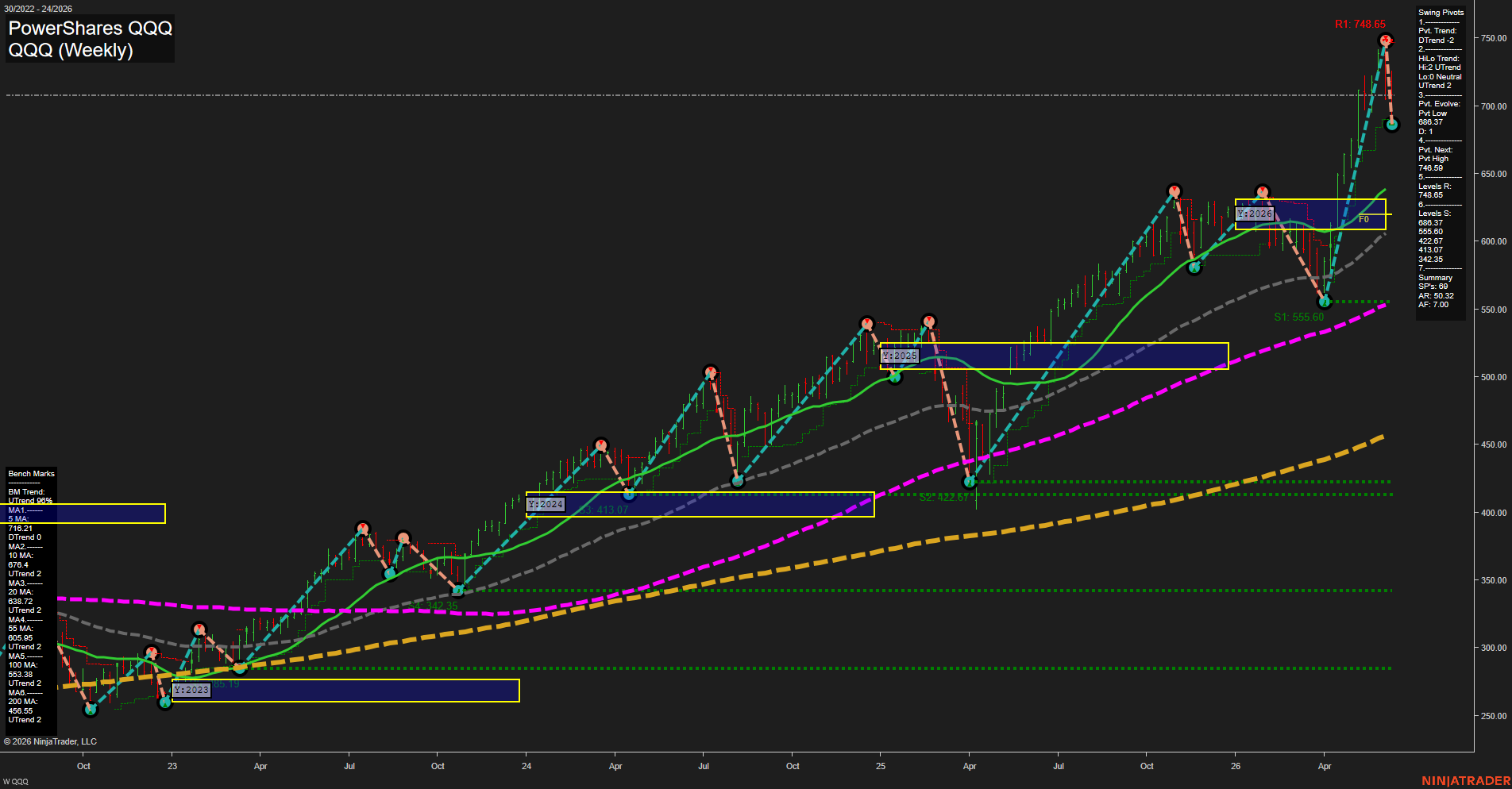This screenshot has width=1512, height=789.
Task: Click the swing low marker left of S1: 555.60
Action: click(x=1323, y=302)
